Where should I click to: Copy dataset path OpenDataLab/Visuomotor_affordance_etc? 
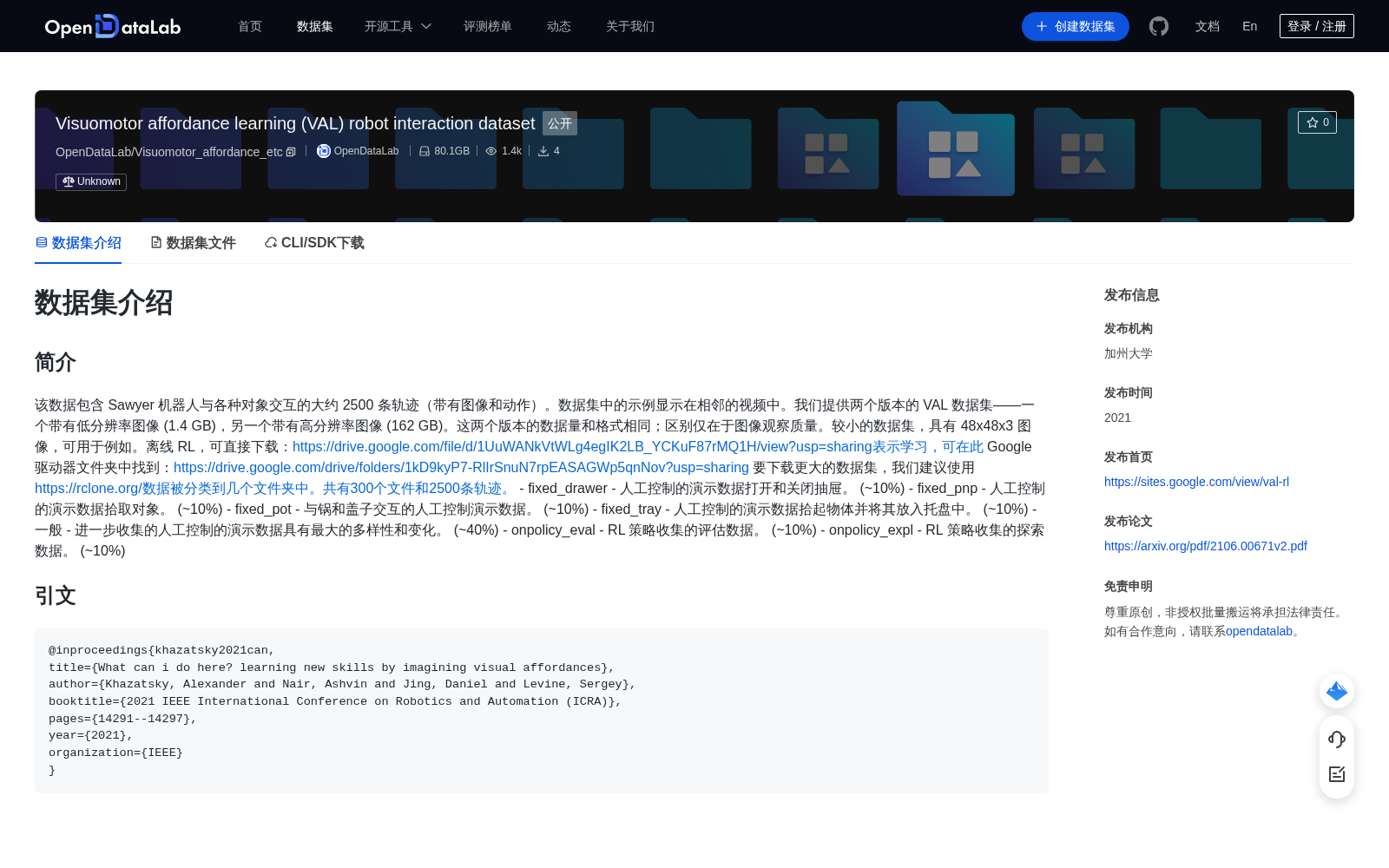coord(291,152)
